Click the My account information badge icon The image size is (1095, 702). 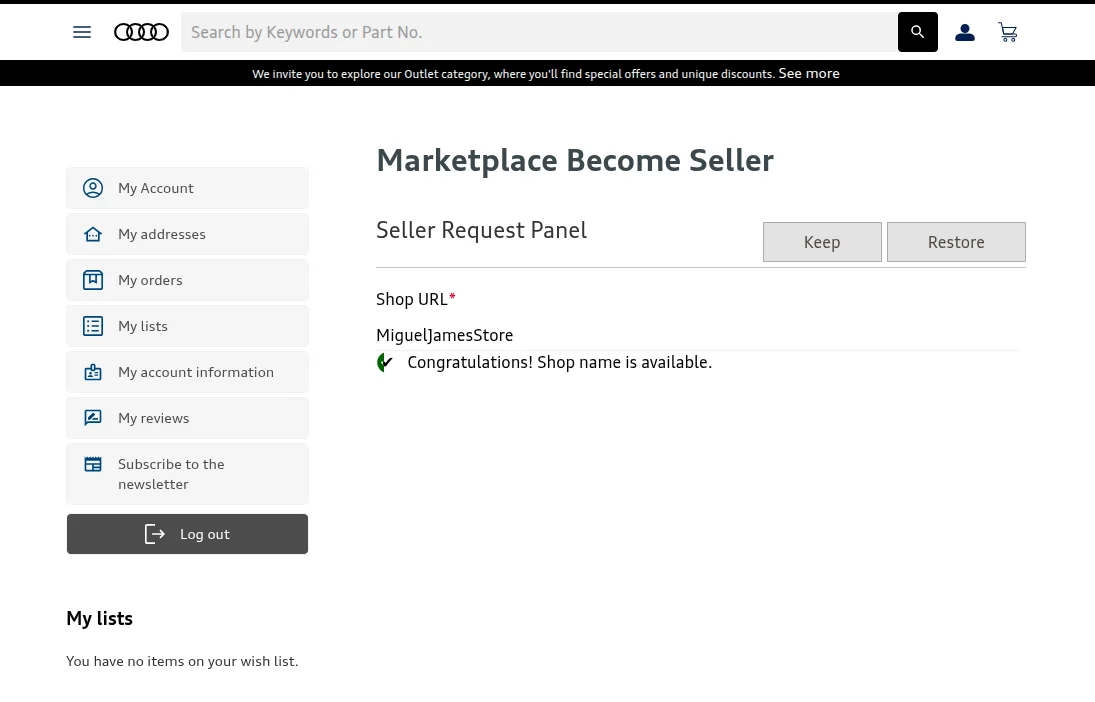pyautogui.click(x=93, y=372)
